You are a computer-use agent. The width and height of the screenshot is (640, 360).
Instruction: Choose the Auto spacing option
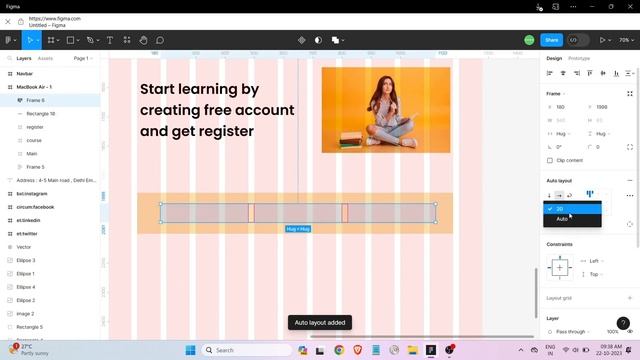point(572,219)
